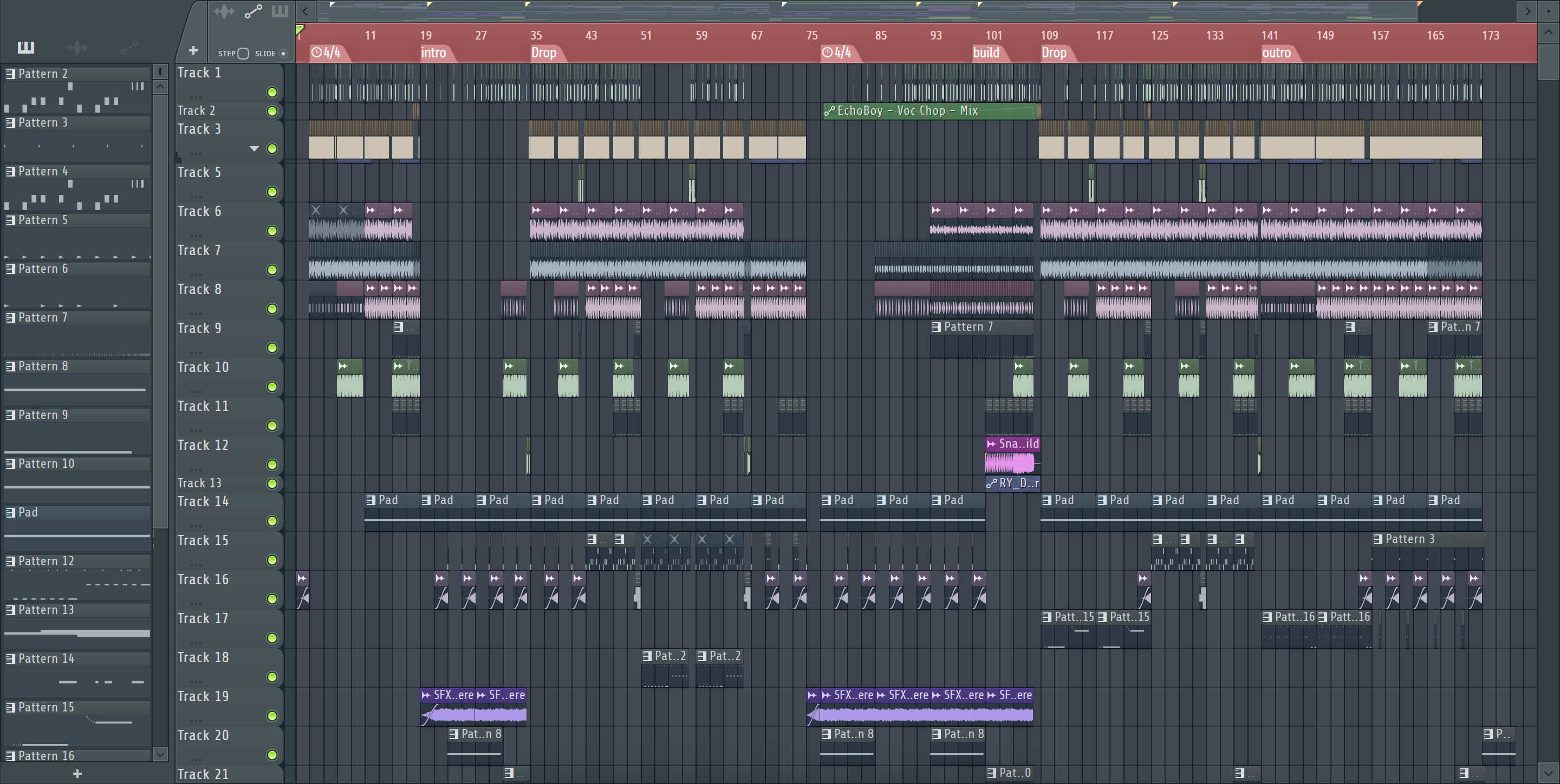Viewport: 1560px width, 784px height.
Task: Click the Track 5 header label
Action: point(199,173)
